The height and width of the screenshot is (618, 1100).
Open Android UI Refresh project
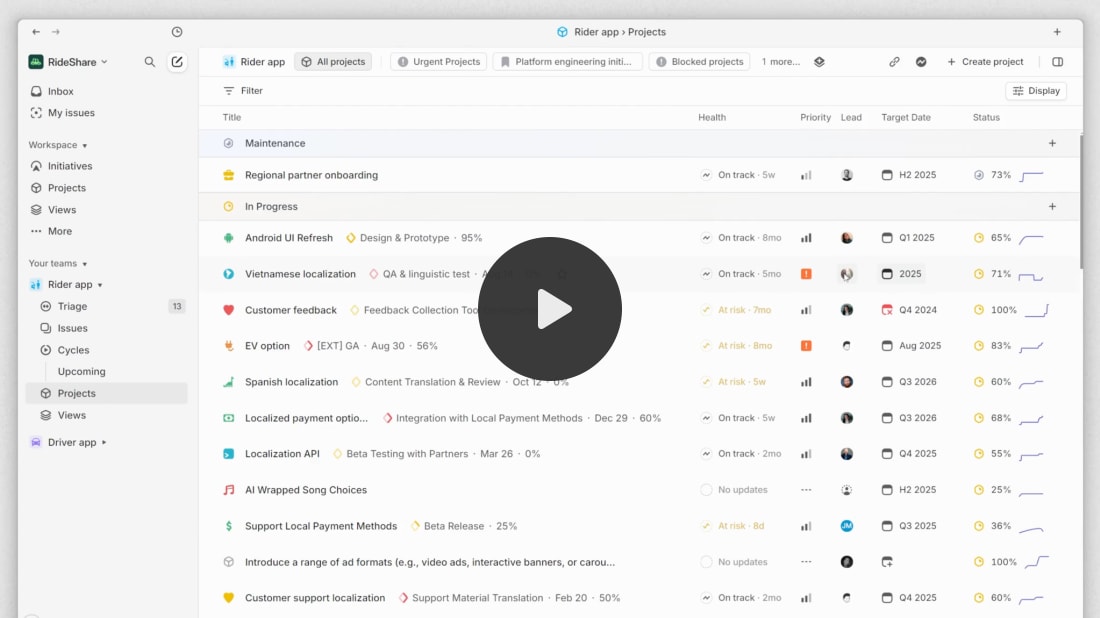coord(288,238)
